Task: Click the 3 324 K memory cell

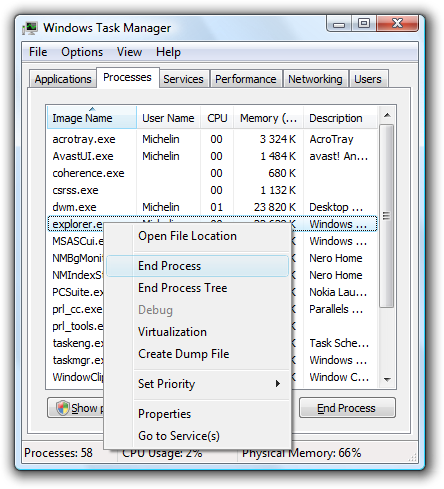Action: pyautogui.click(x=278, y=139)
